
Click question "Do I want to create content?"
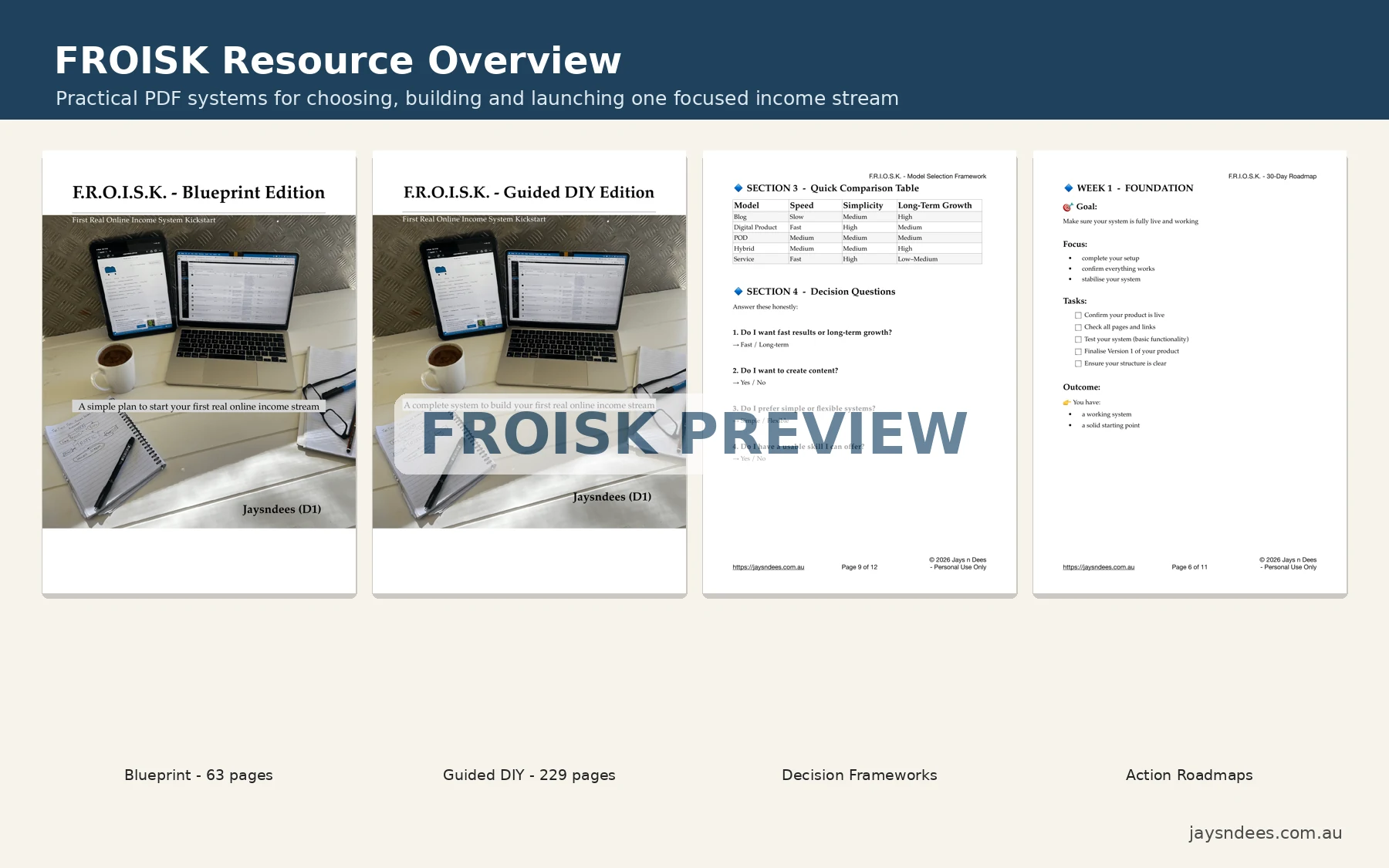click(x=785, y=370)
